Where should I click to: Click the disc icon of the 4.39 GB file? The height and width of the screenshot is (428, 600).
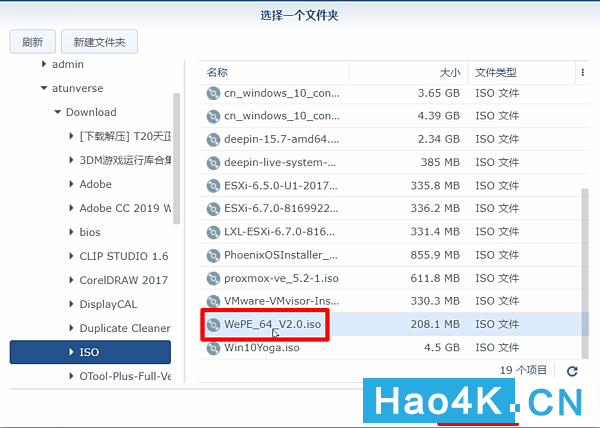[213, 116]
